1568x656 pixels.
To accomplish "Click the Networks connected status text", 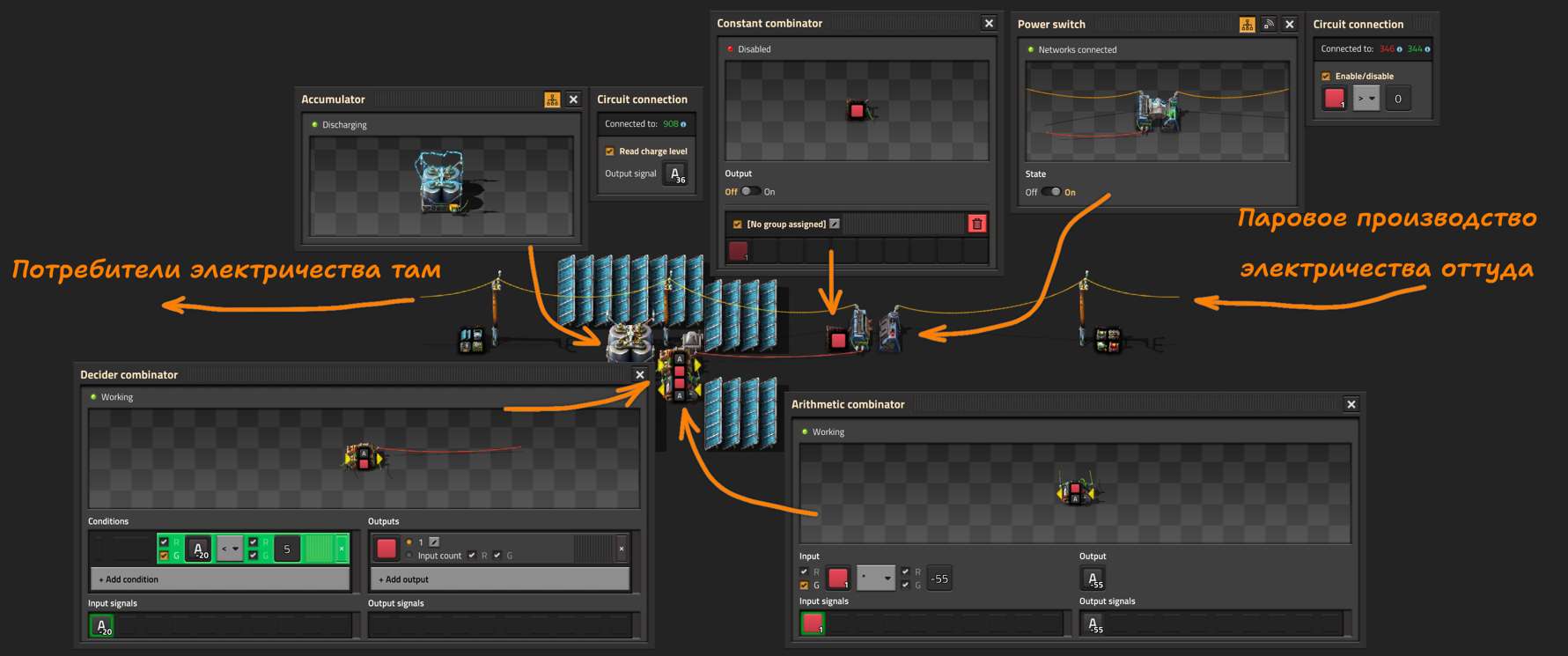I will pyautogui.click(x=1078, y=50).
